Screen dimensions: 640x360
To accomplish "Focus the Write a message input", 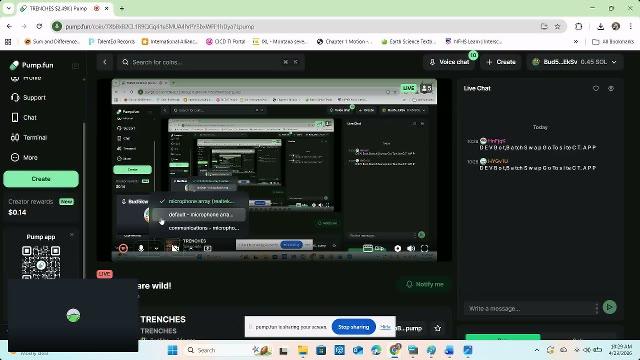I will pos(529,309).
